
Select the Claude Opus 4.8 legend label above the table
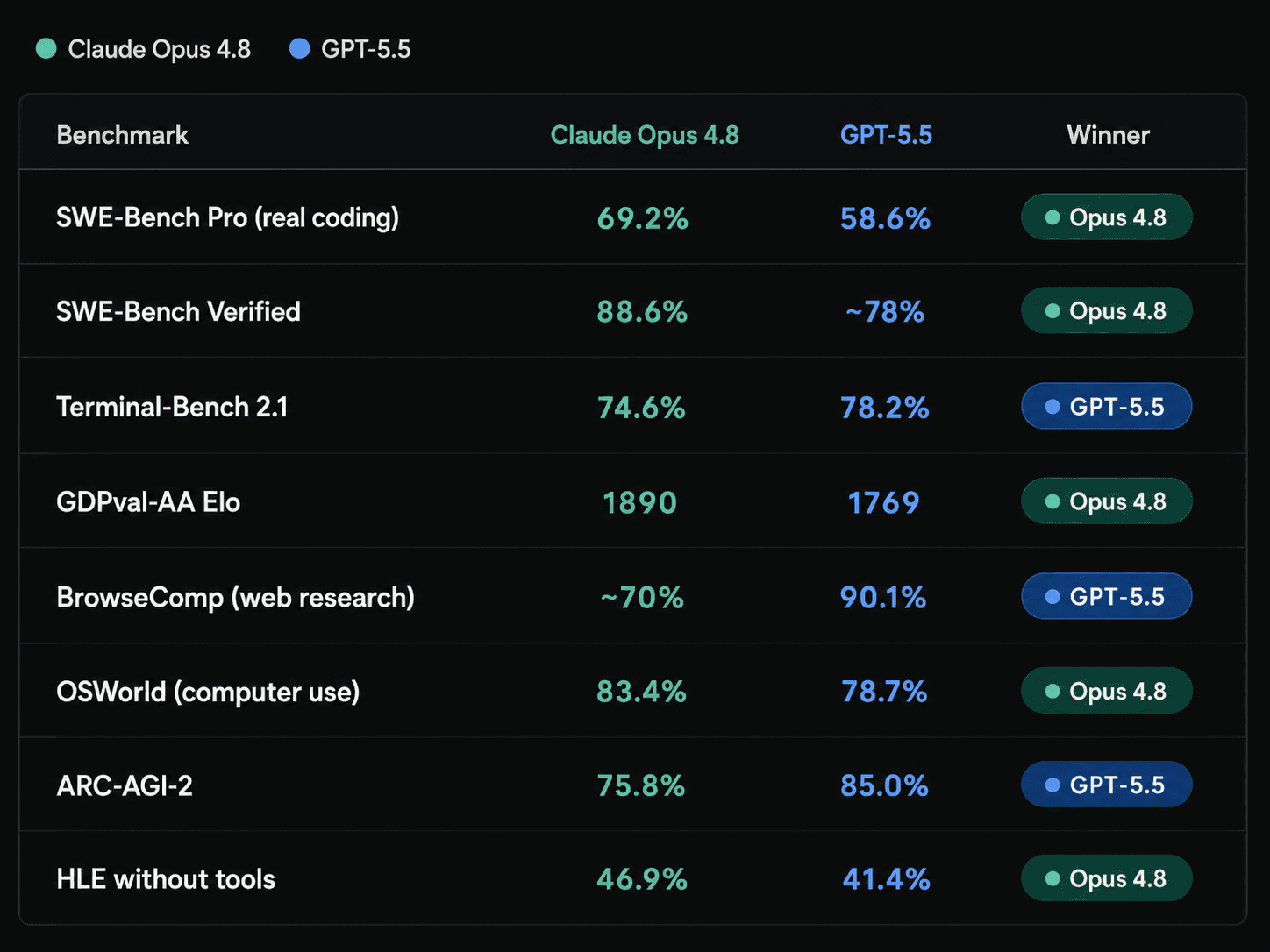160,49
